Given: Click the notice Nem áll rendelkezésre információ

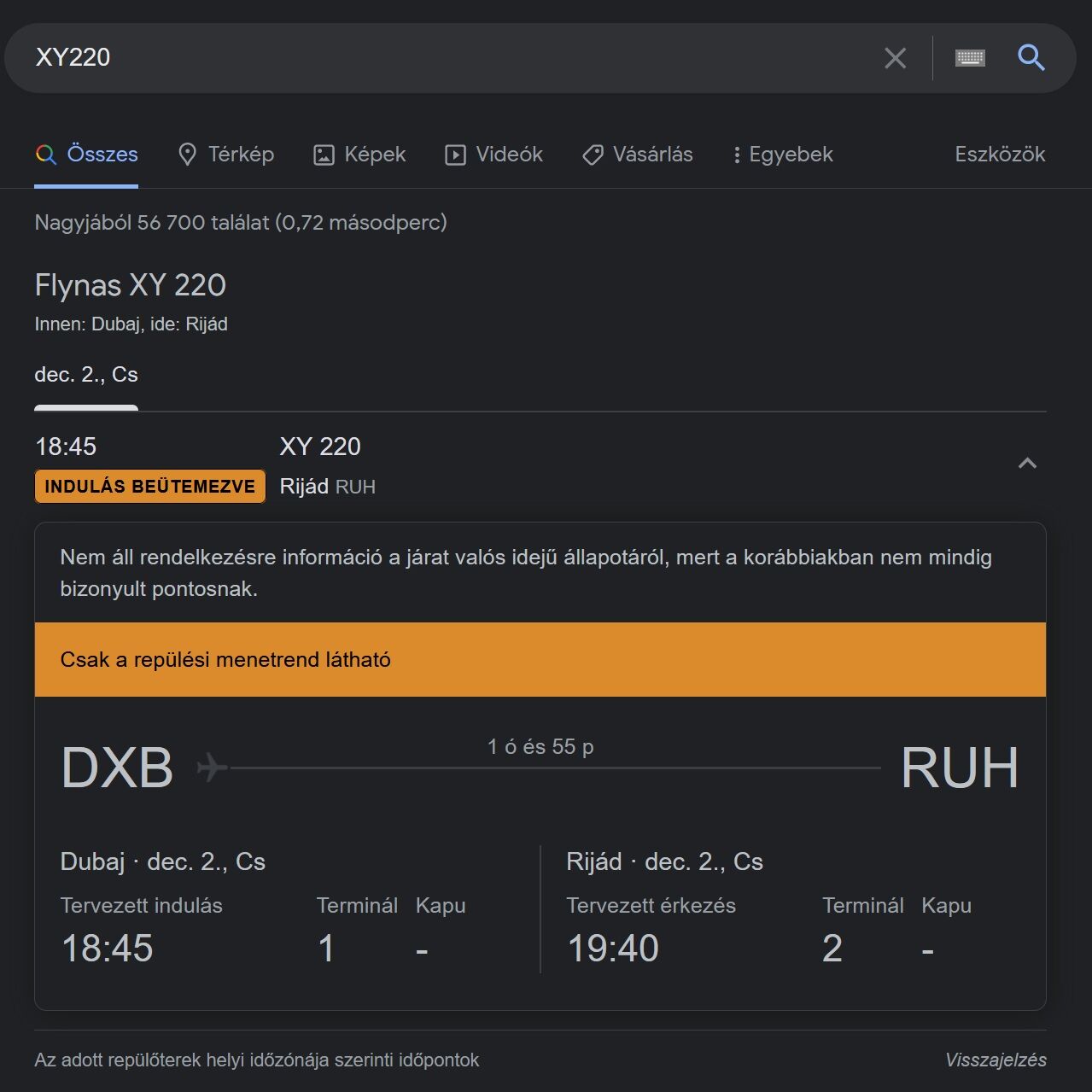Looking at the screenshot, I should point(526,573).
